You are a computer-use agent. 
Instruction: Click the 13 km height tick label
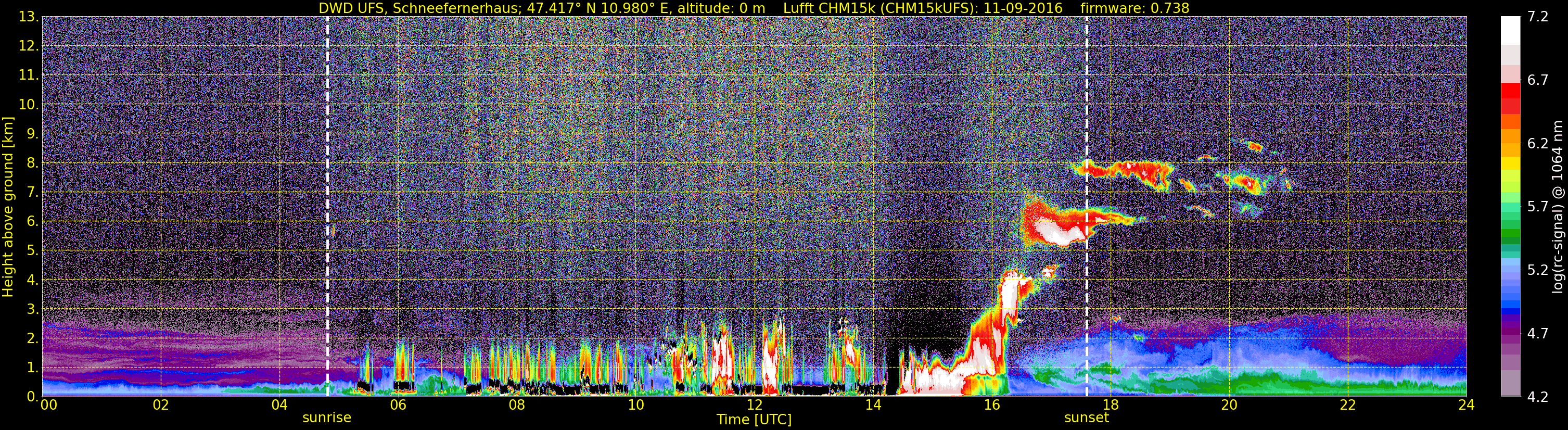(28, 17)
